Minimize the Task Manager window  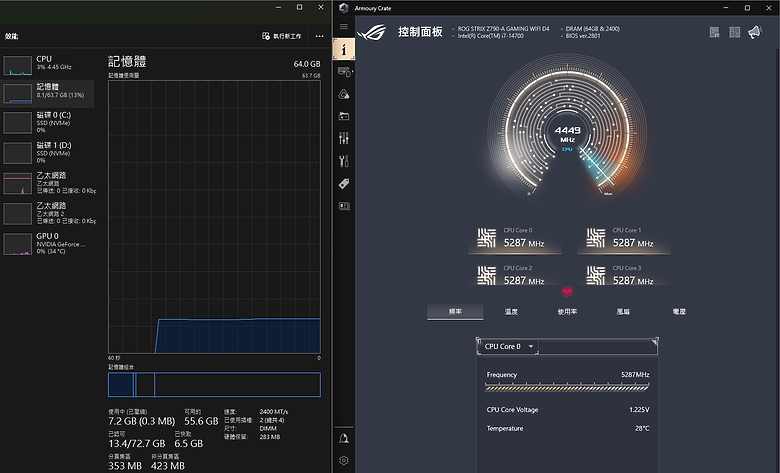[279, 7]
